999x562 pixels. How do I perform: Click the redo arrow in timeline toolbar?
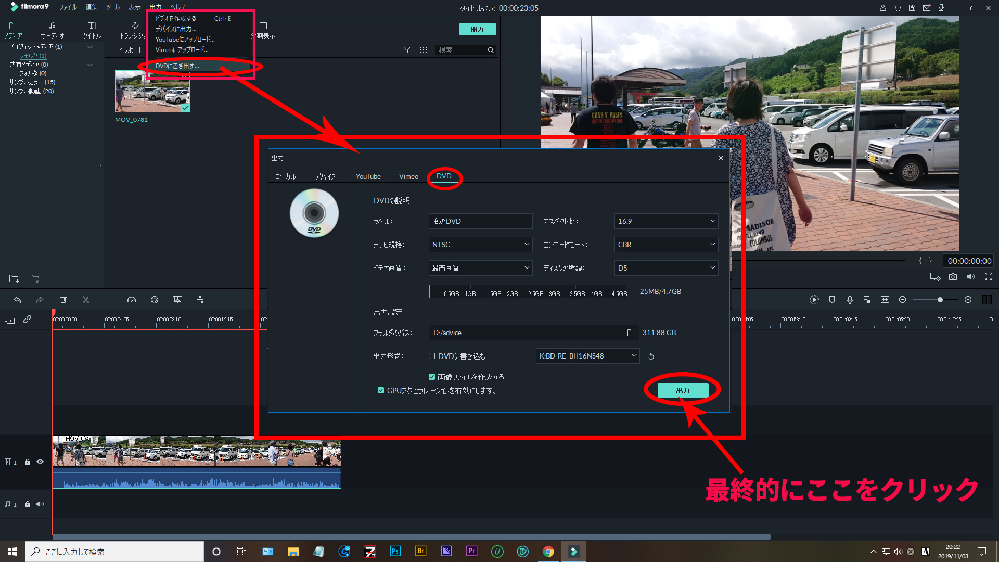click(40, 299)
